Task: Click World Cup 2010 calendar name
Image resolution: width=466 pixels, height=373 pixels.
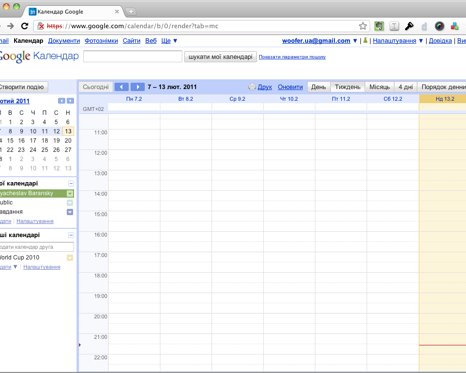Action: click(19, 258)
